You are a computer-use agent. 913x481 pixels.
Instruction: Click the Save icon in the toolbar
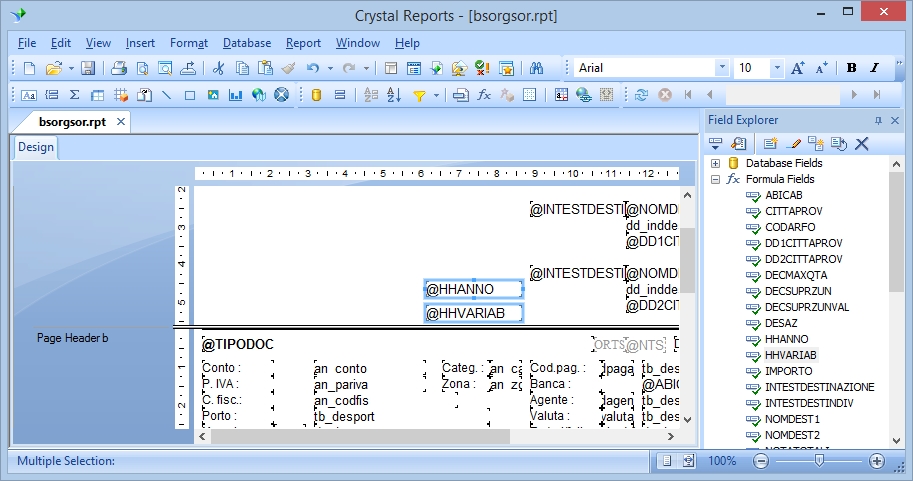point(88,68)
